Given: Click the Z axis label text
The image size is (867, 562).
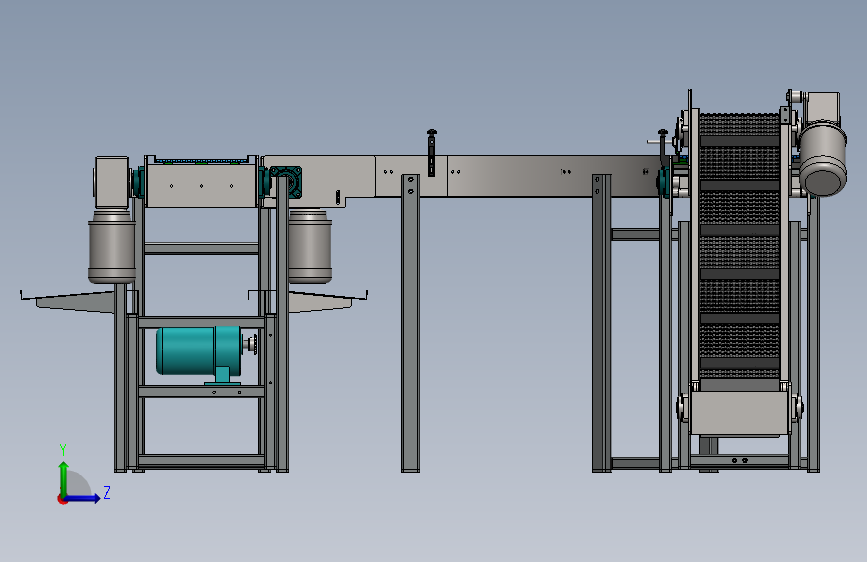Looking at the screenshot, I should [x=107, y=492].
